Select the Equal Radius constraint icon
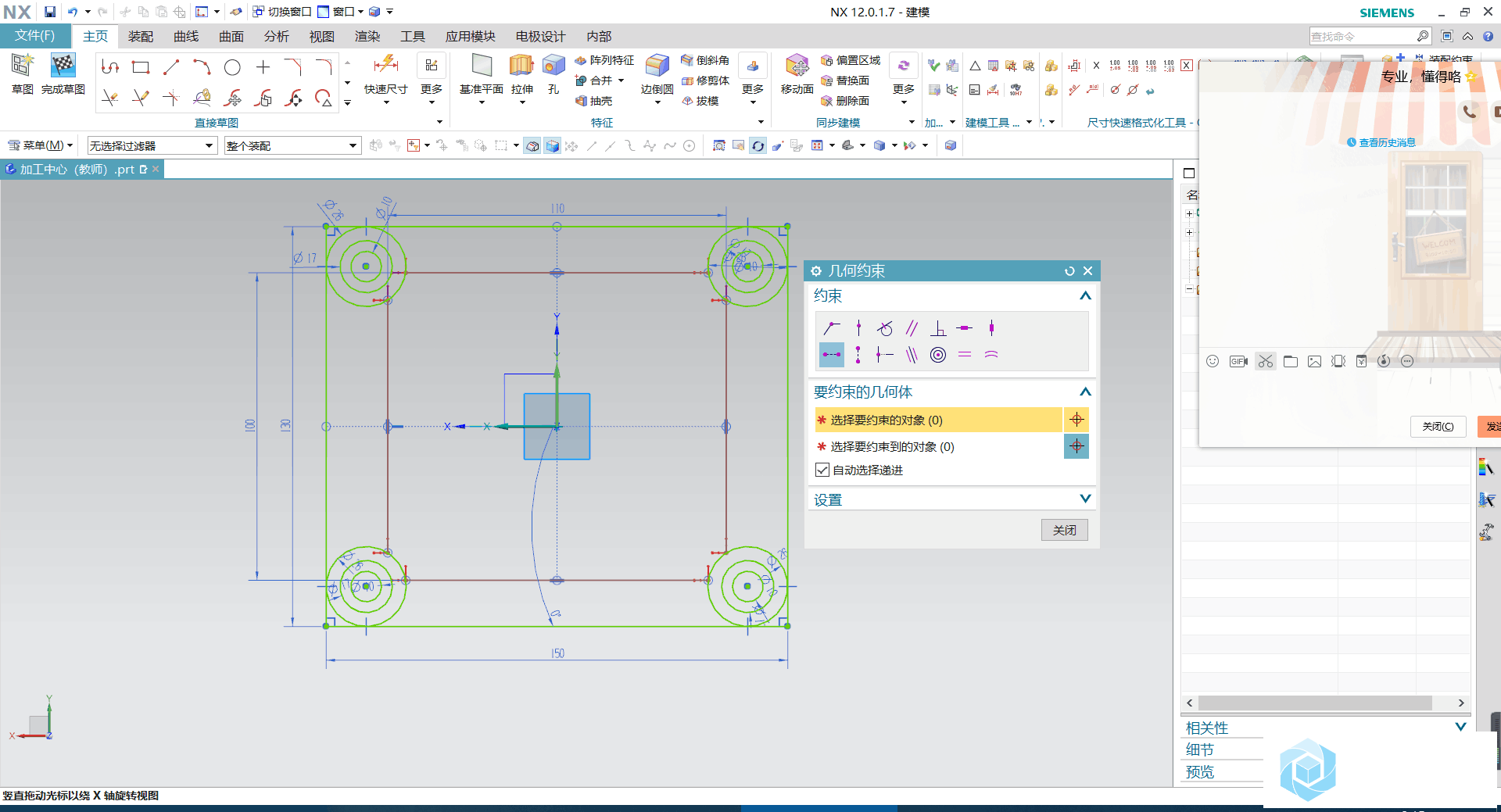The image size is (1501, 812). (991, 355)
